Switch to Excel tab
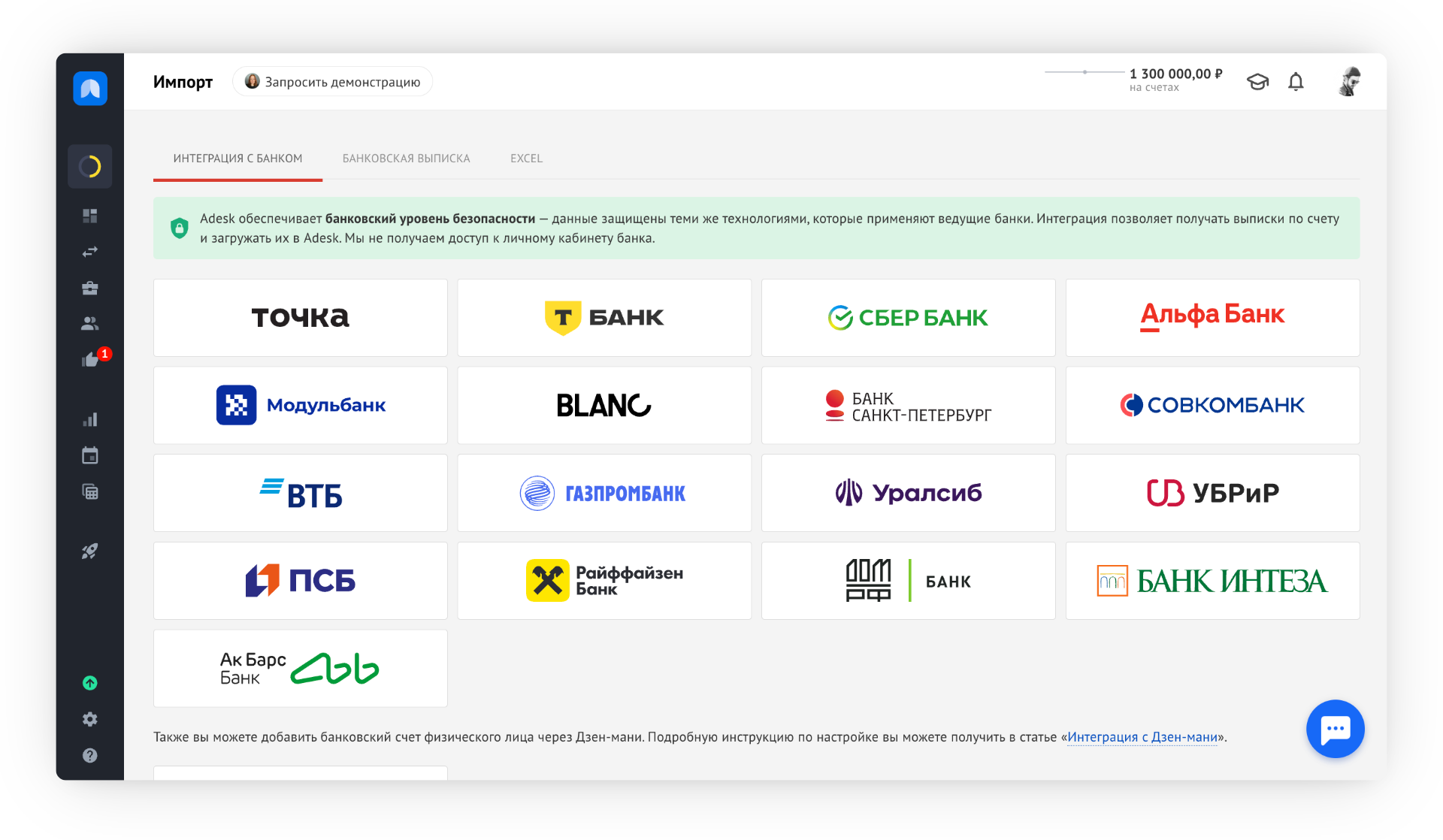The image size is (1443, 840). (526, 159)
